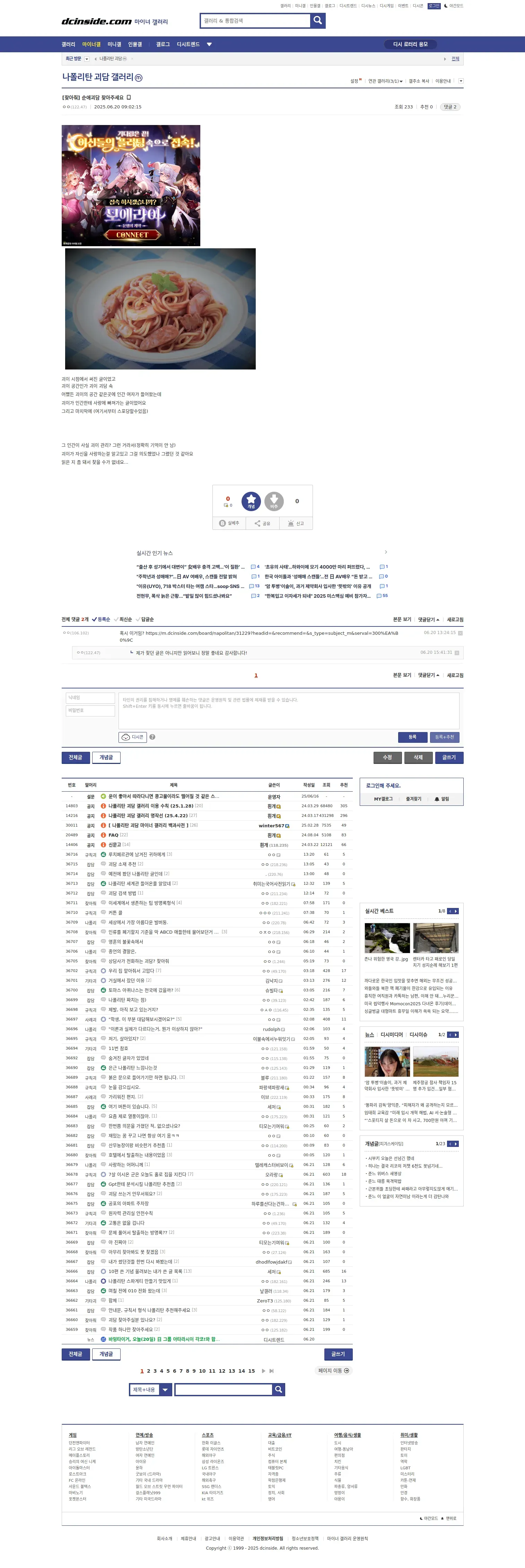Image resolution: width=525 pixels, height=1568 pixels.
Task: Click delete icon on the 06.20 13:24:15 comment
Action: coord(461,633)
